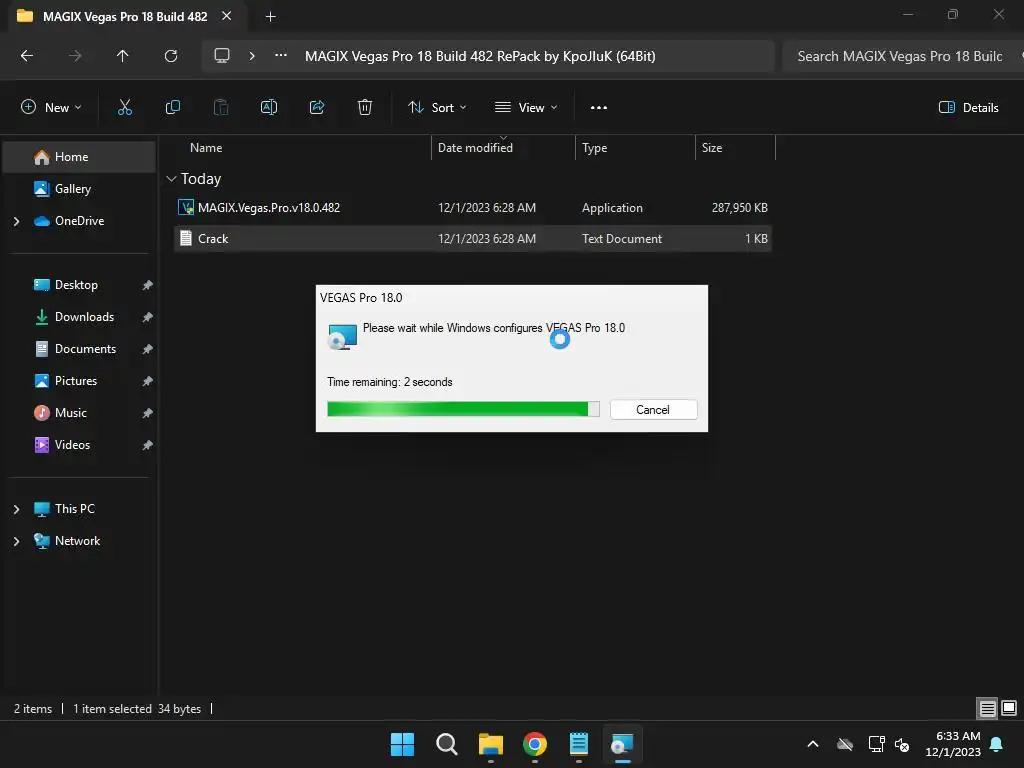Select the Crack text document
1024x768 pixels.
(x=473, y=238)
